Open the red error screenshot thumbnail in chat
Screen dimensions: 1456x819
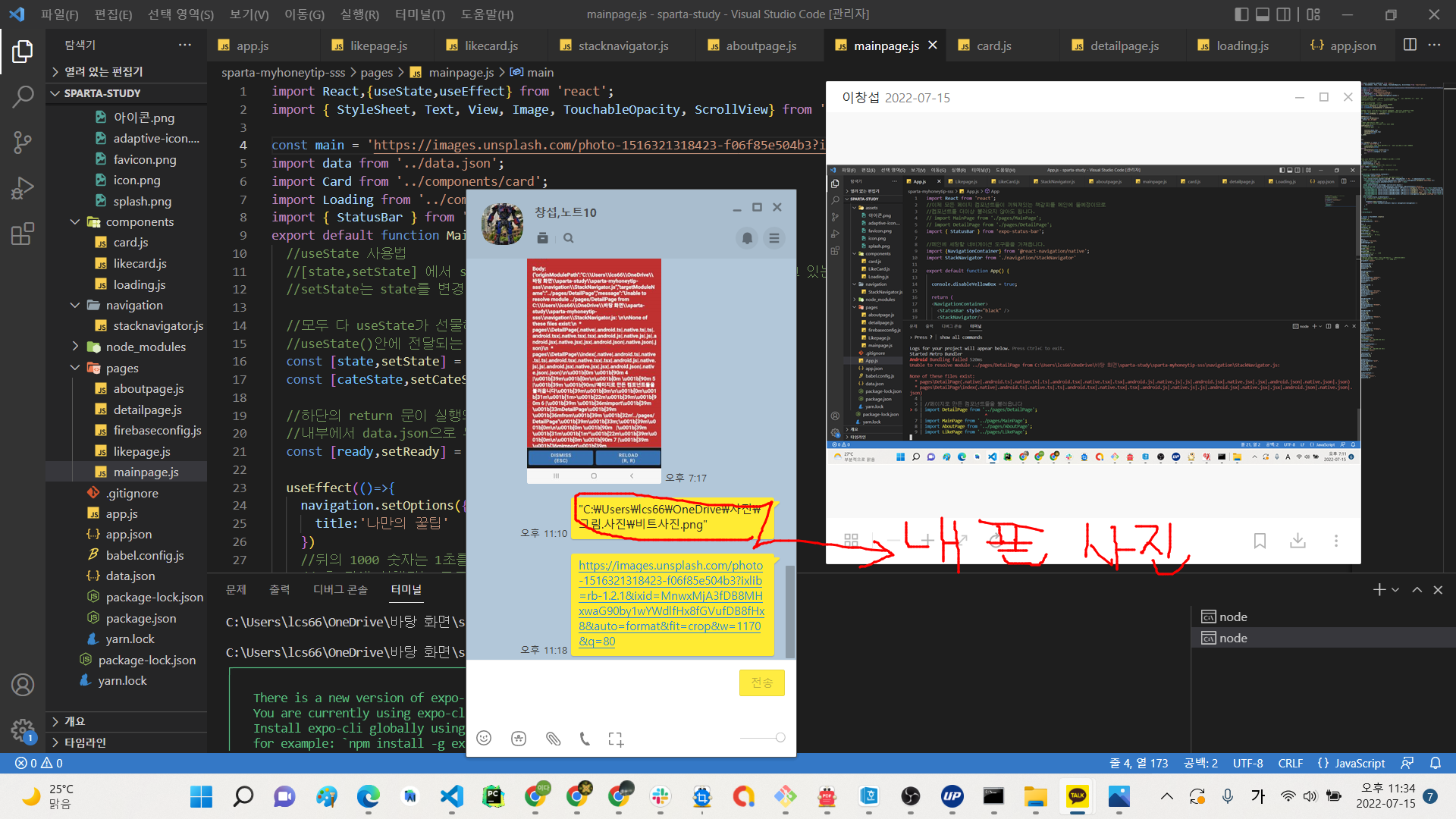594,371
